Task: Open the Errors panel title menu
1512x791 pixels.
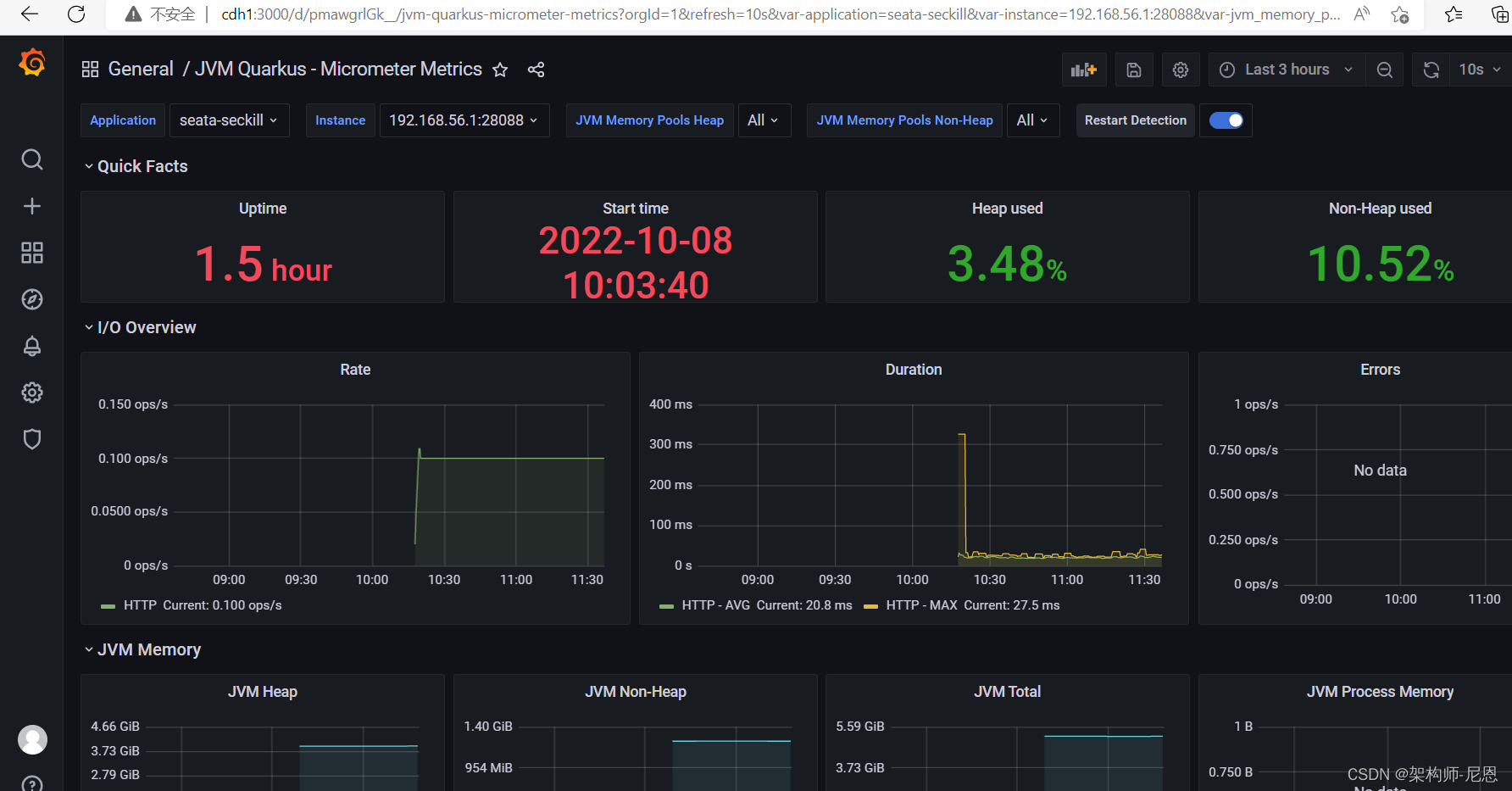Action: tap(1380, 370)
